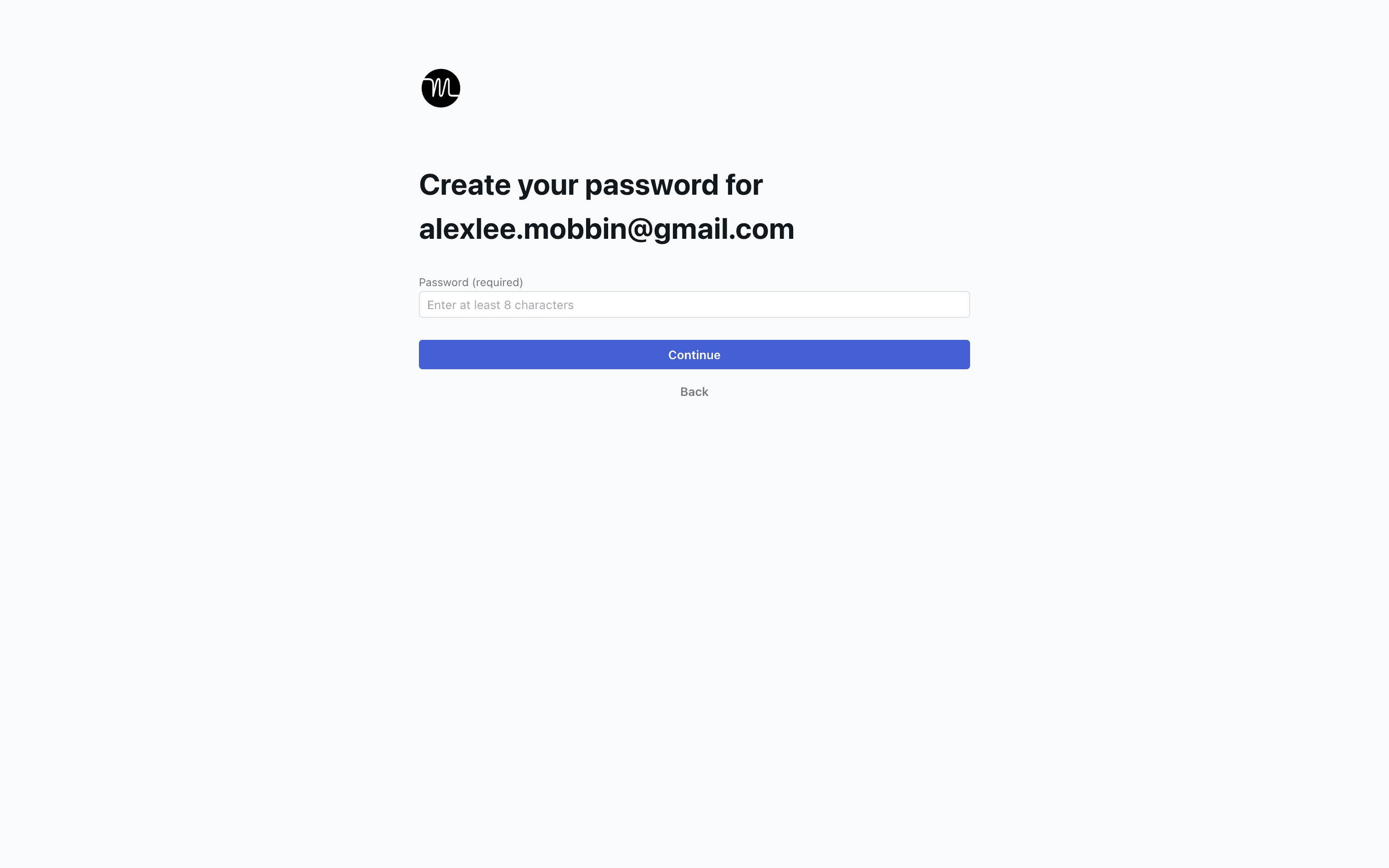Click the wave-shaped M brand icon
The width and height of the screenshot is (1389, 868).
441,88
